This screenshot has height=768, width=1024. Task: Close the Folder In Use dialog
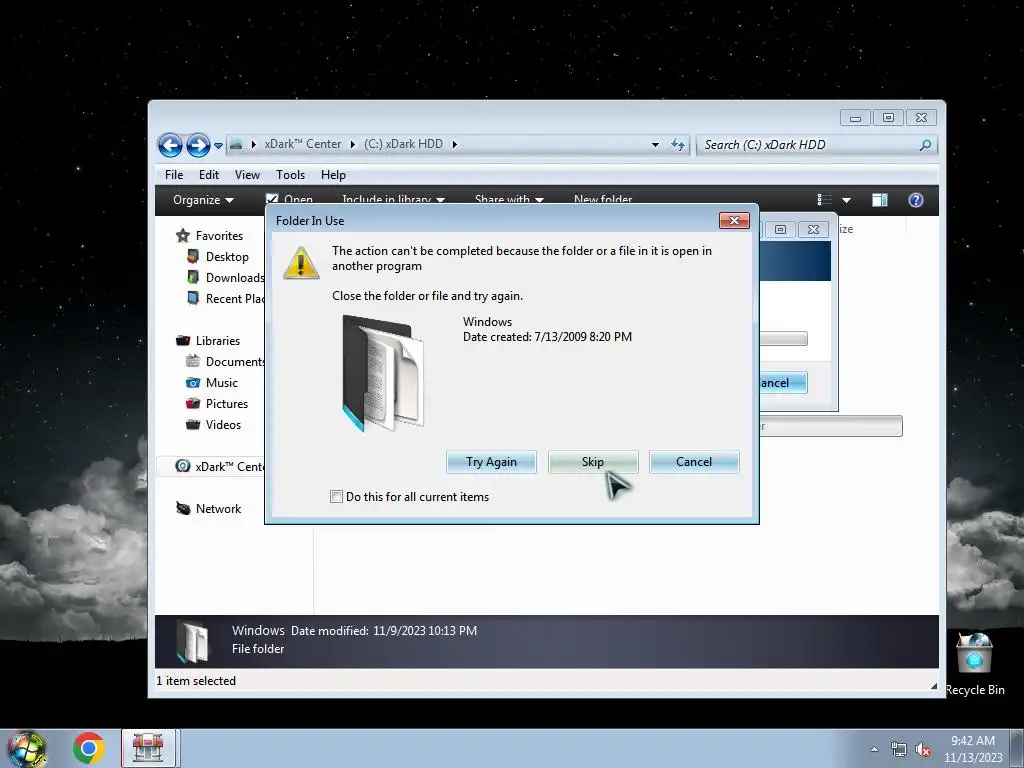click(x=734, y=221)
